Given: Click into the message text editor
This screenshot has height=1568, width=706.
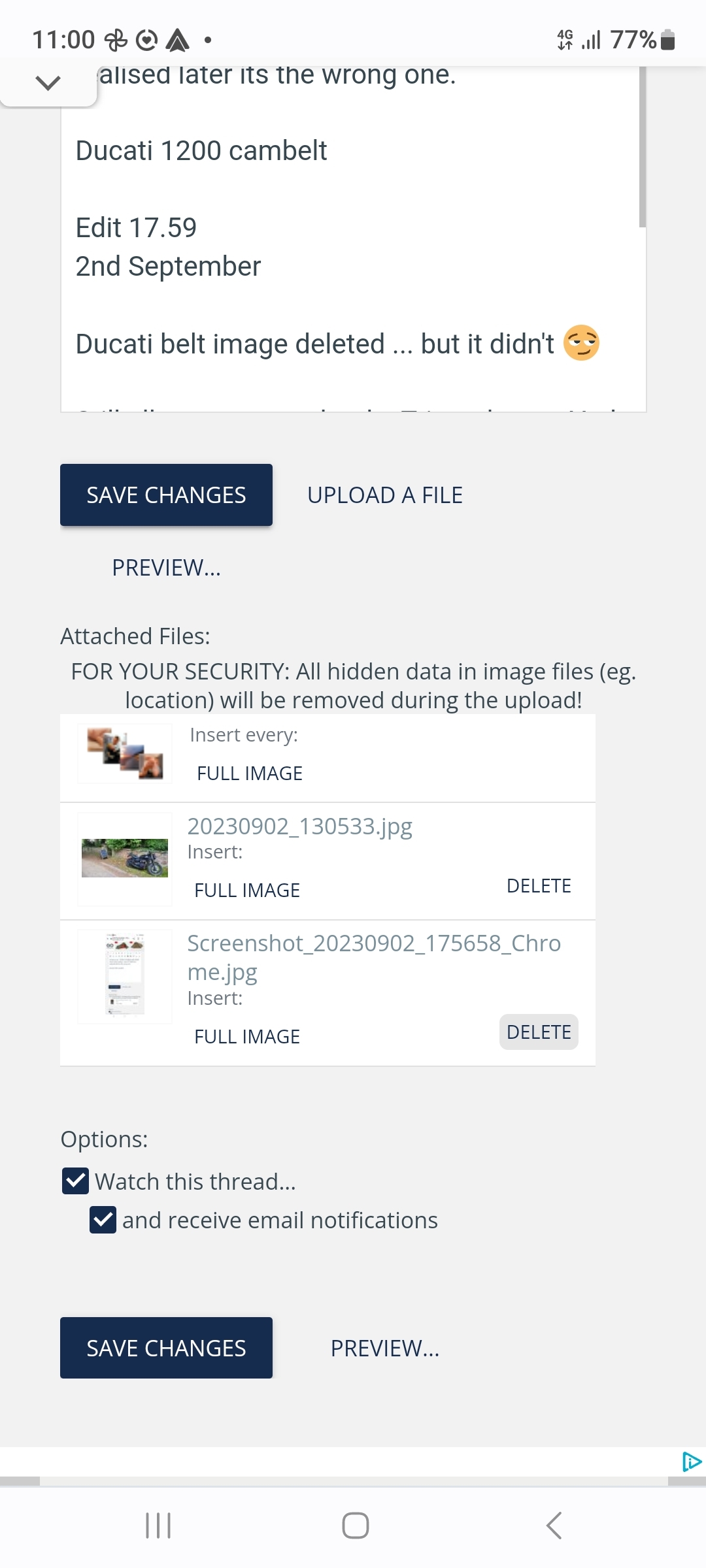Looking at the screenshot, I should [353, 196].
